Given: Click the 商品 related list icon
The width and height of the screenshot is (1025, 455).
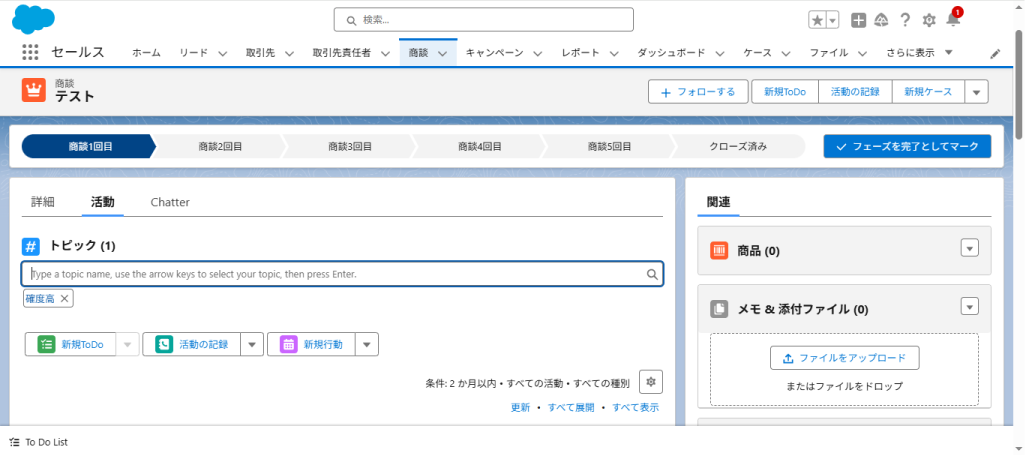Looking at the screenshot, I should coord(719,250).
